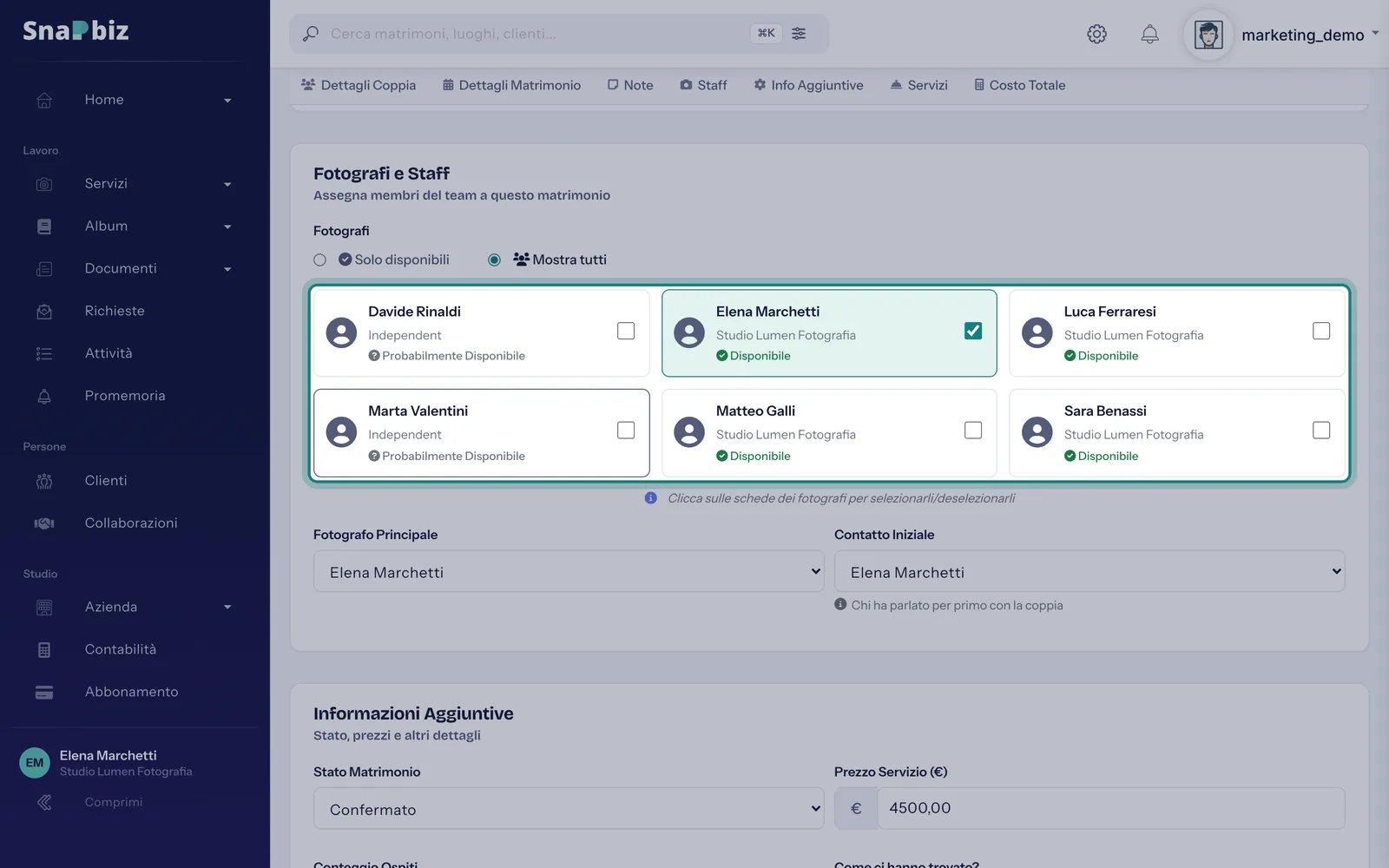The image size is (1389, 868).
Task: Expand the Azienda sidebar menu arrow
Action: point(227,608)
